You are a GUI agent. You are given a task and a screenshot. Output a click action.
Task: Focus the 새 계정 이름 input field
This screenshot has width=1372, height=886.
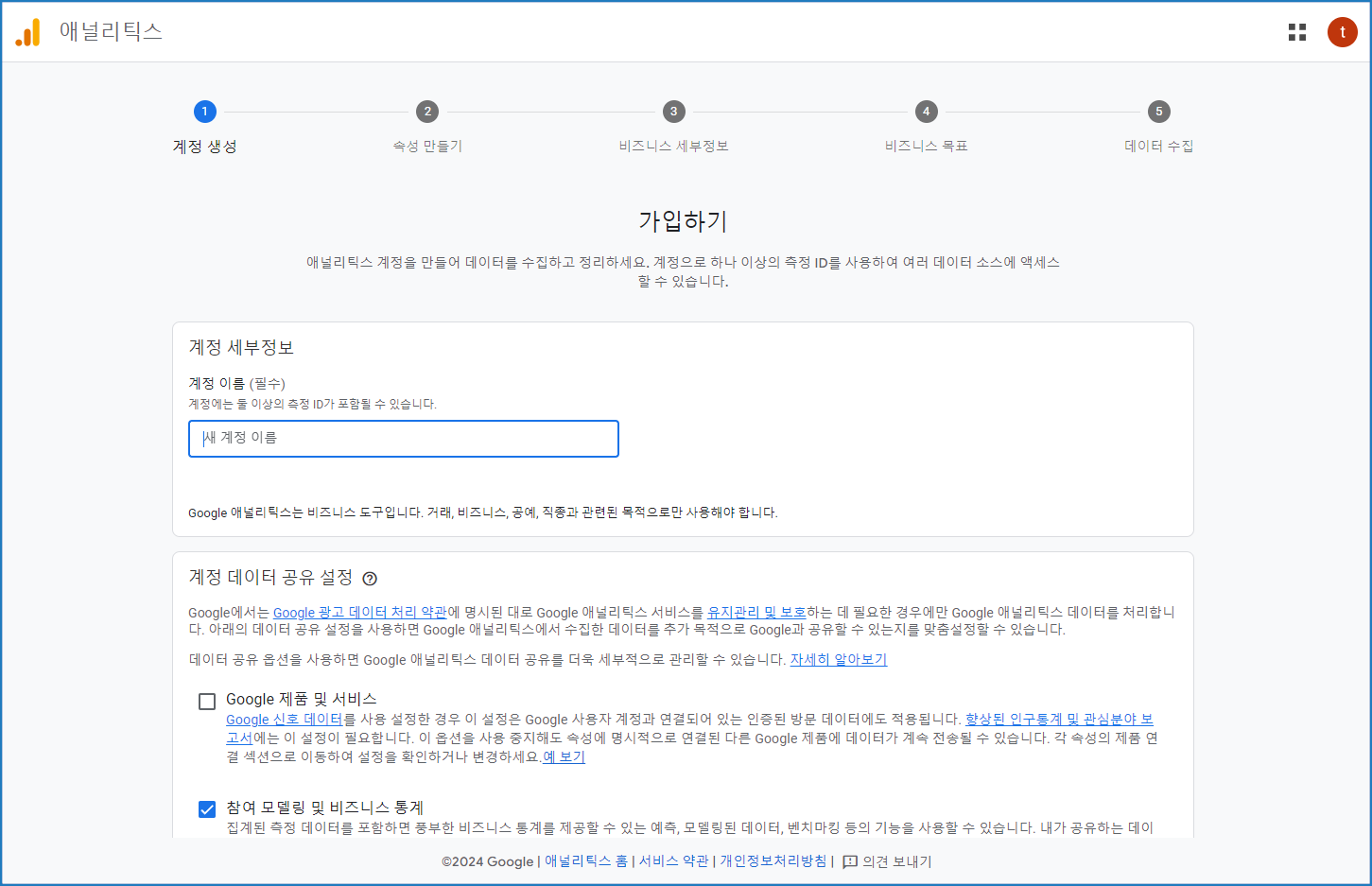point(404,439)
